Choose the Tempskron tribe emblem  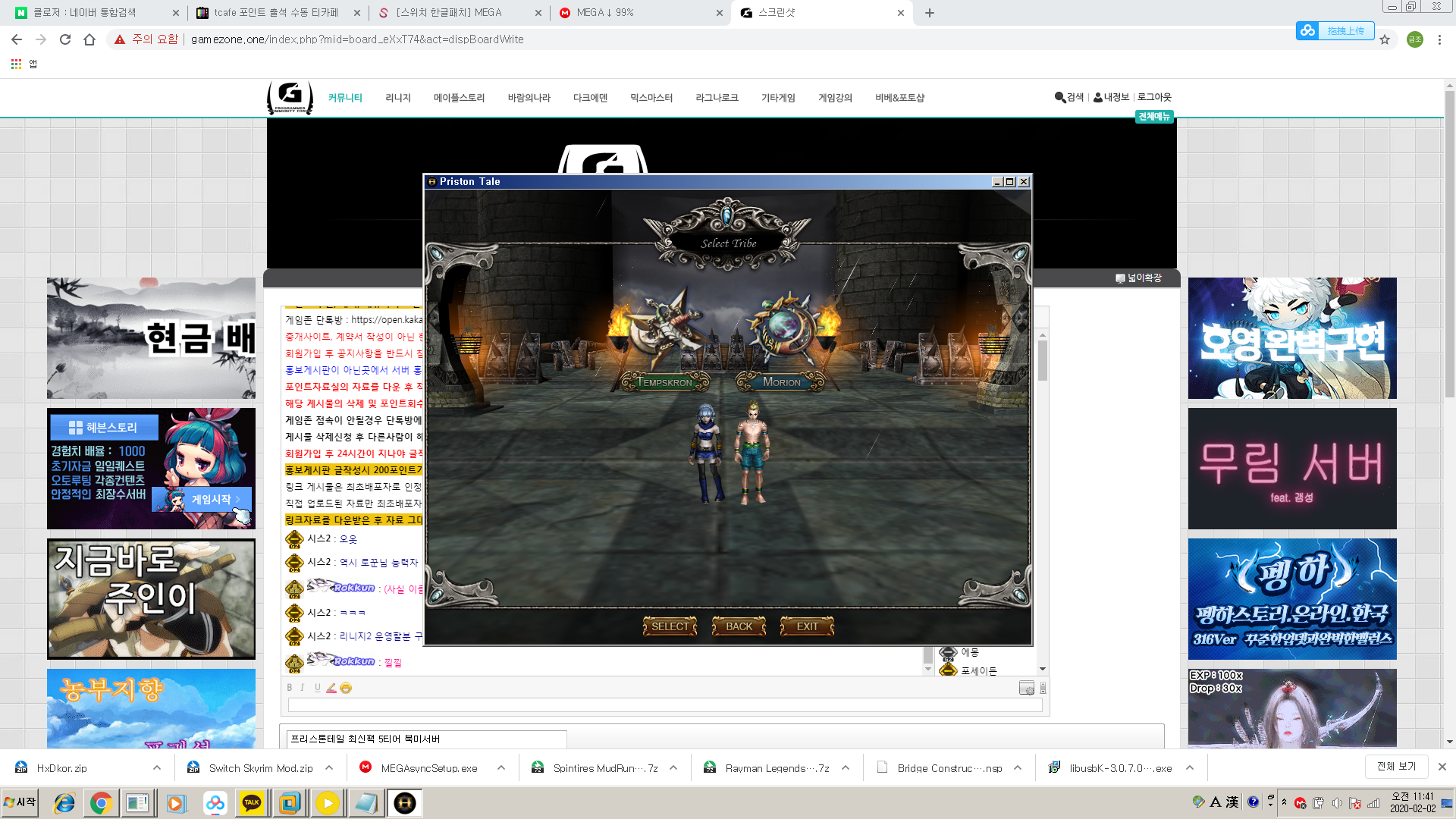(666, 329)
